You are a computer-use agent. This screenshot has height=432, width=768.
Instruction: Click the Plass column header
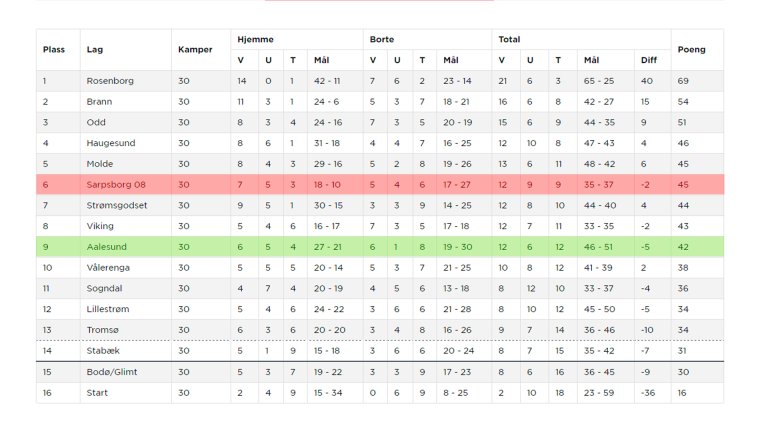click(x=53, y=49)
